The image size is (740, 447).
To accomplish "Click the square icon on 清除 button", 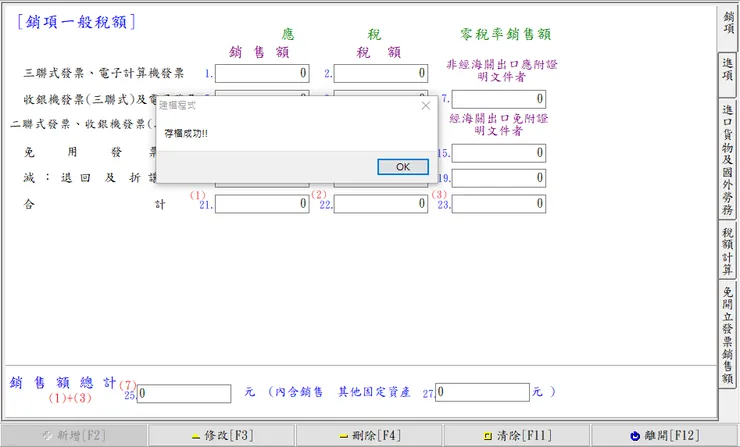I will point(488,436).
